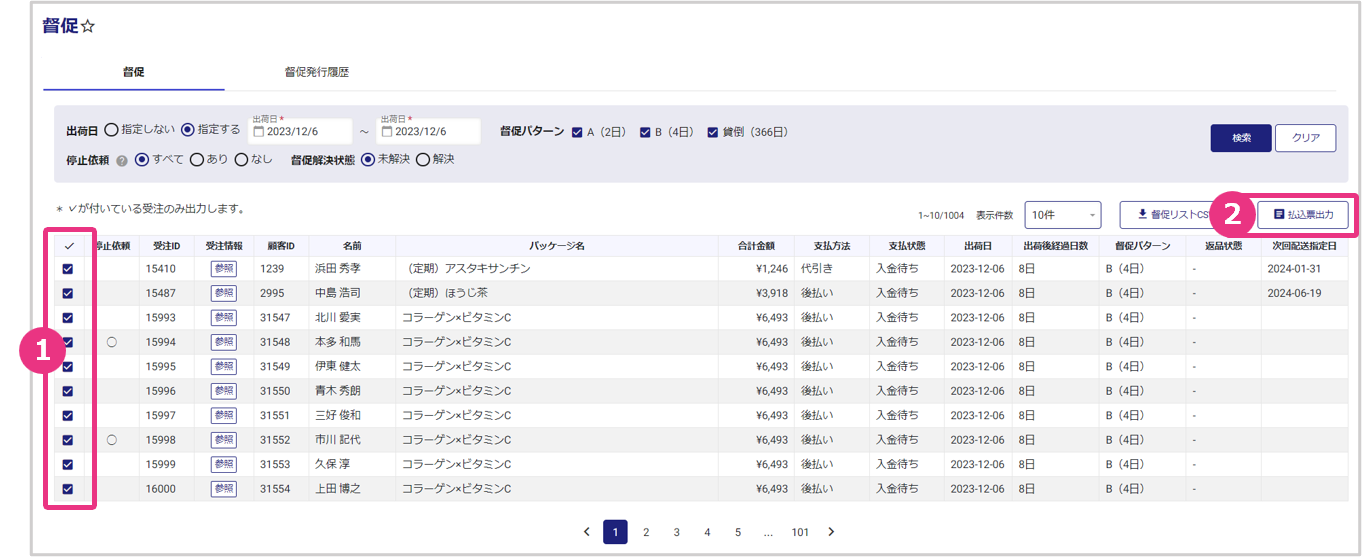This screenshot has width=1362, height=557.
Task: Open calendar icon in end 出荷日 field
Action: tap(386, 132)
